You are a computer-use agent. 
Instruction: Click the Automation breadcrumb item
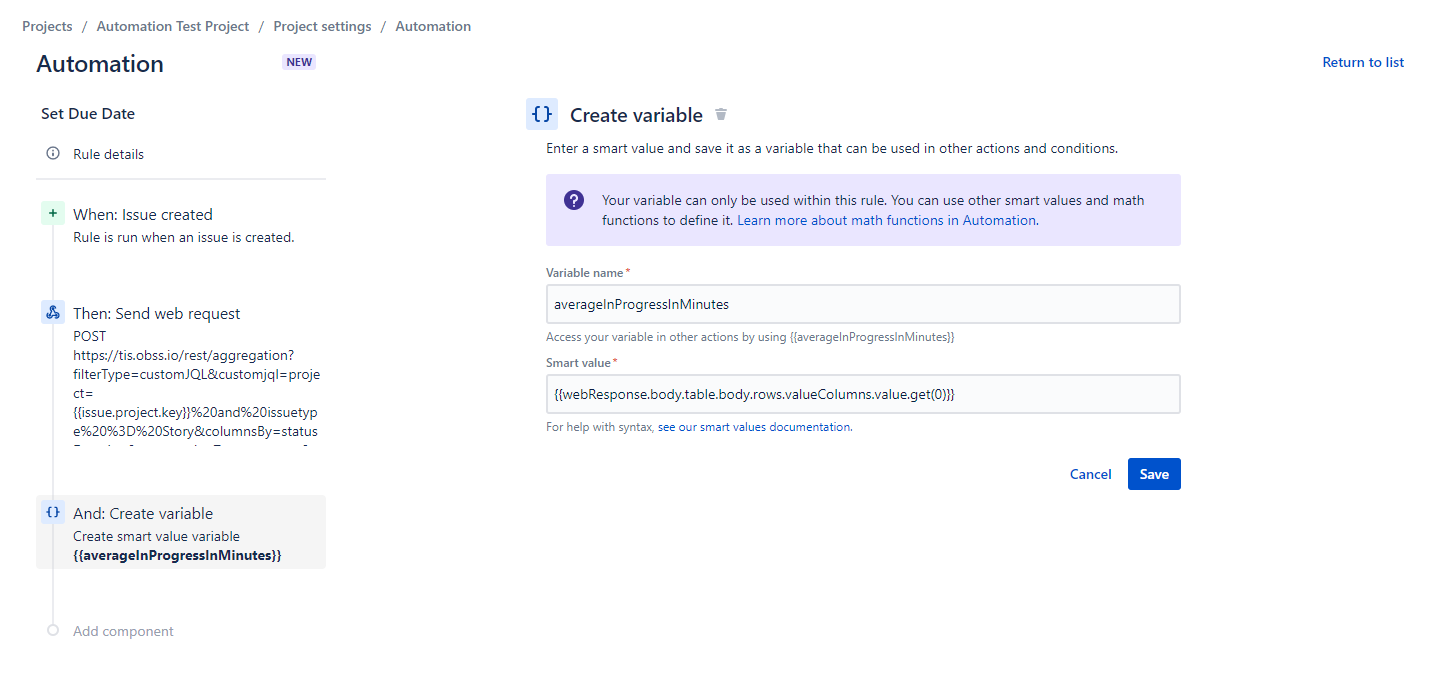433,26
